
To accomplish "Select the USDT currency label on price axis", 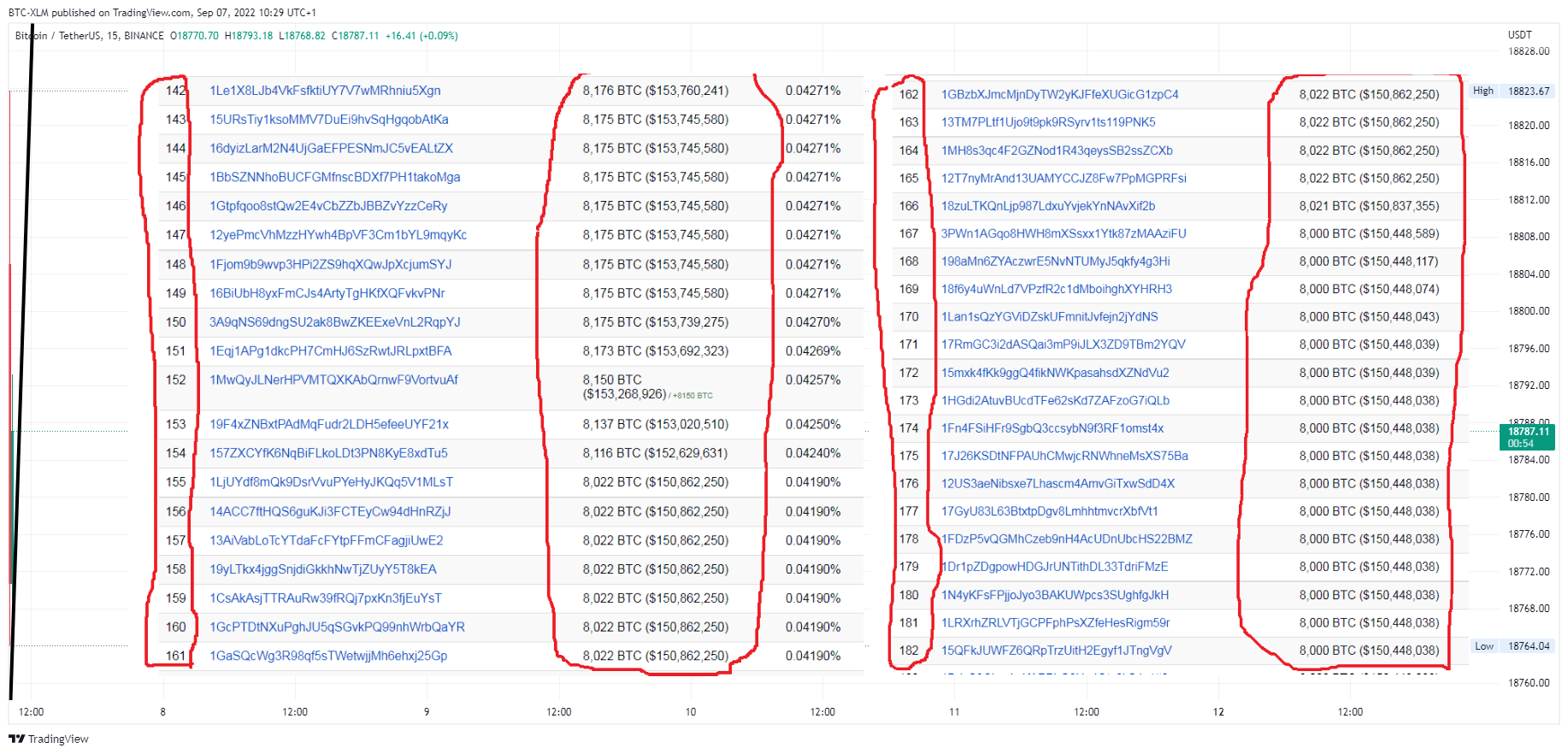I will click(1519, 35).
